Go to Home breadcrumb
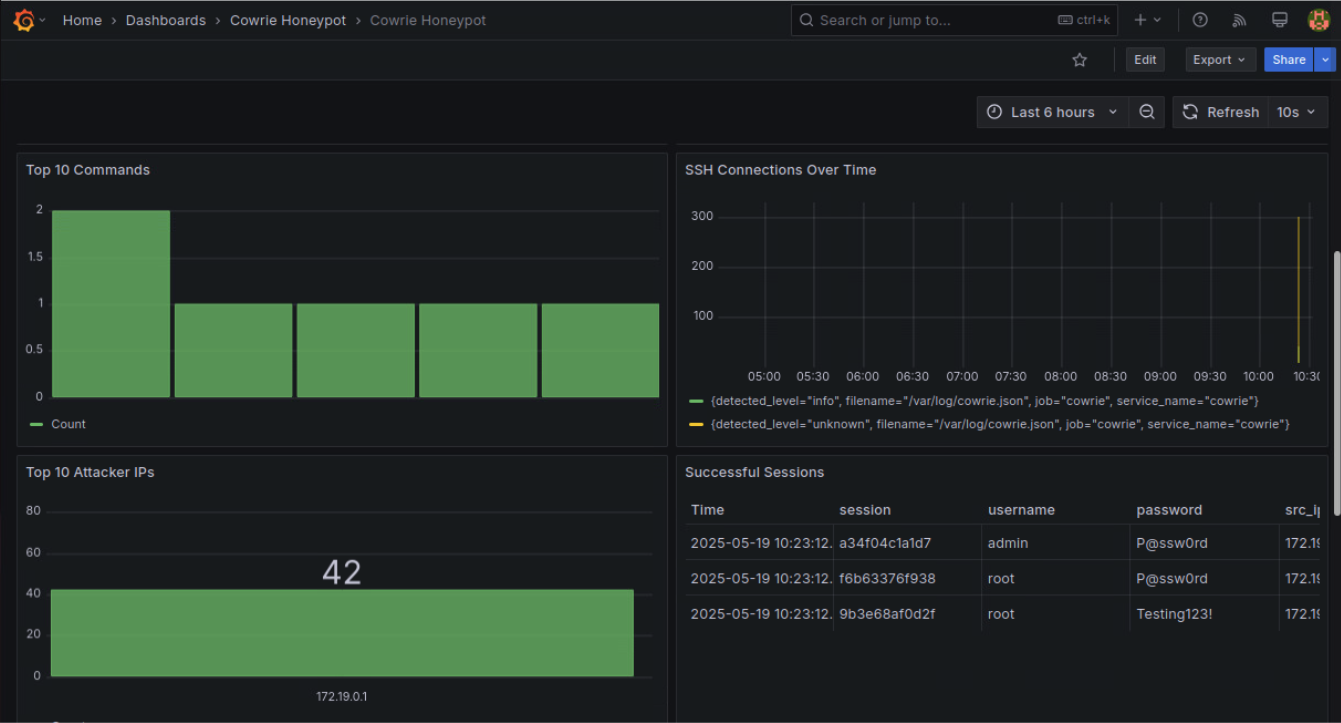The height and width of the screenshot is (723, 1341). [x=82, y=20]
